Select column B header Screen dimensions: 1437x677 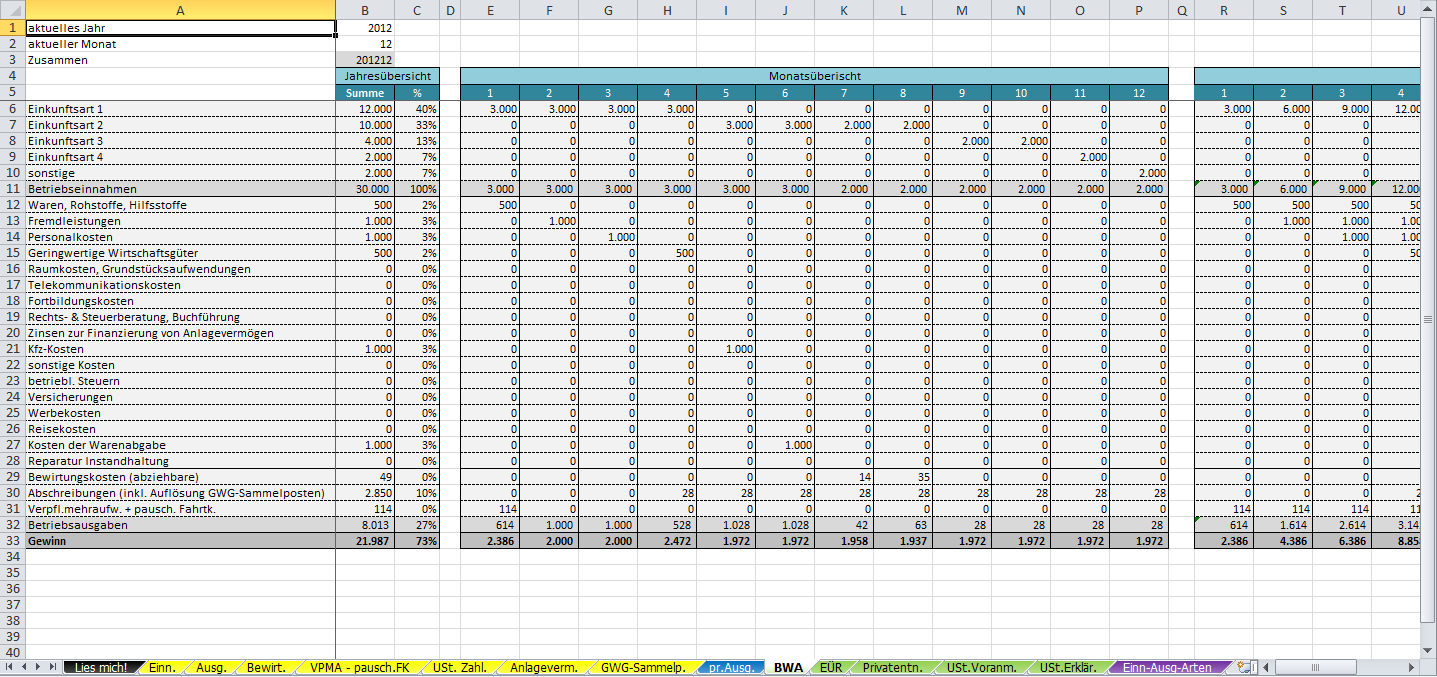(x=365, y=11)
